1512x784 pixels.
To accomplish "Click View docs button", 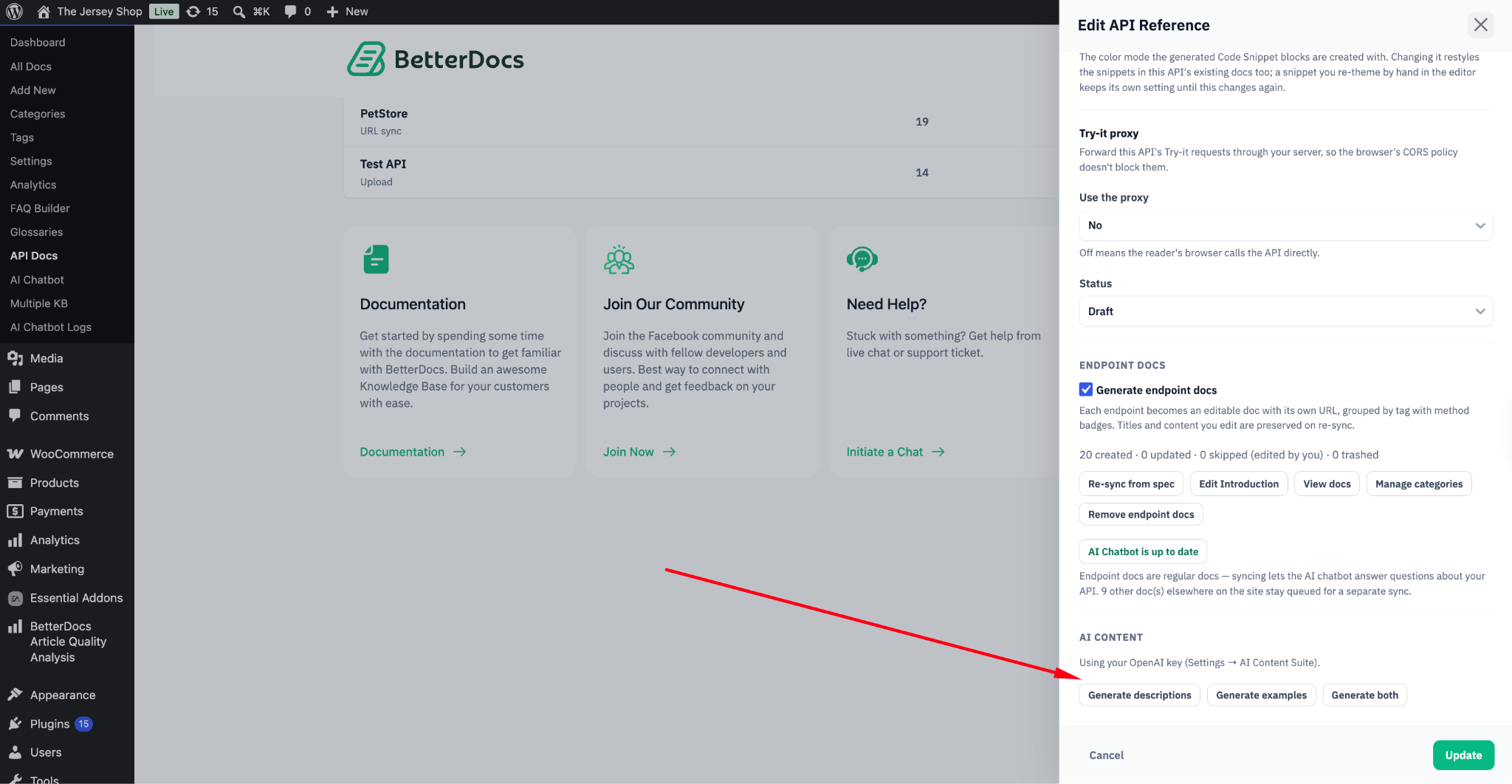I will tap(1327, 484).
